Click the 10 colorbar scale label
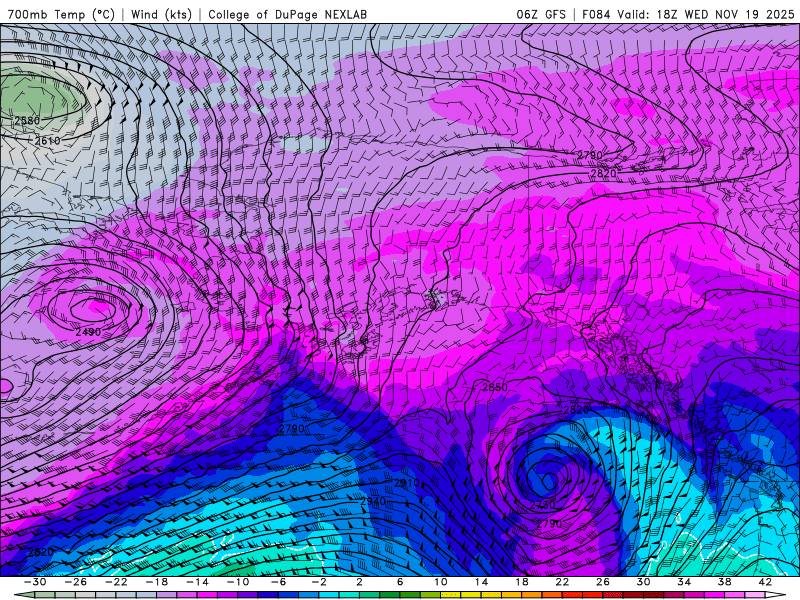This screenshot has width=800, height=600. 440,582
